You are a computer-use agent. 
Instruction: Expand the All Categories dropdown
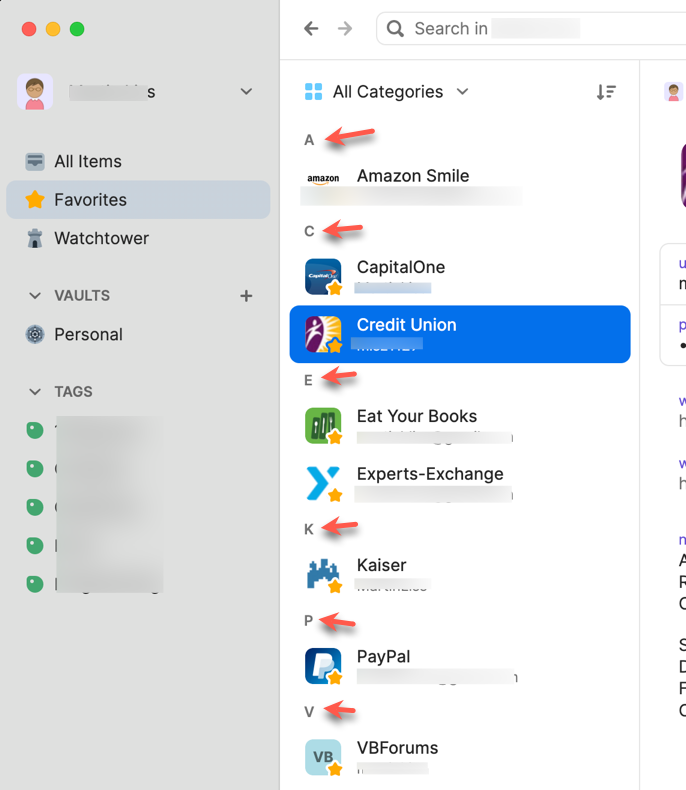click(x=387, y=92)
